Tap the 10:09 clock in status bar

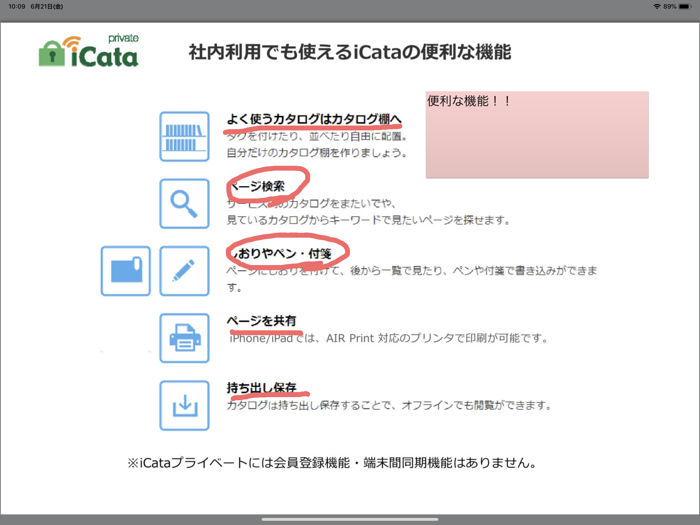pyautogui.click(x=17, y=6)
